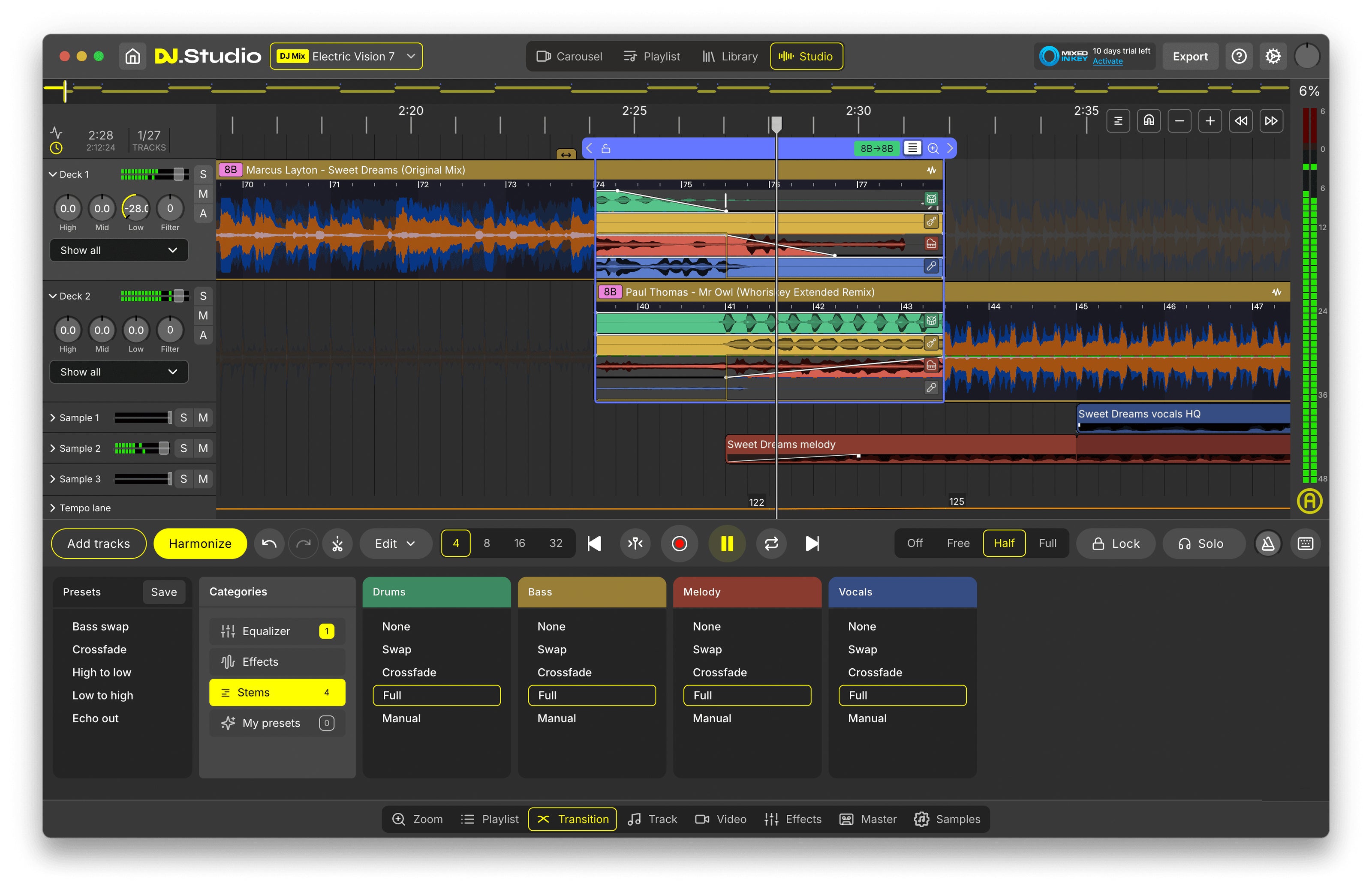Go to the home screen icon
Viewport: 1372px width, 889px height.
tap(132, 57)
